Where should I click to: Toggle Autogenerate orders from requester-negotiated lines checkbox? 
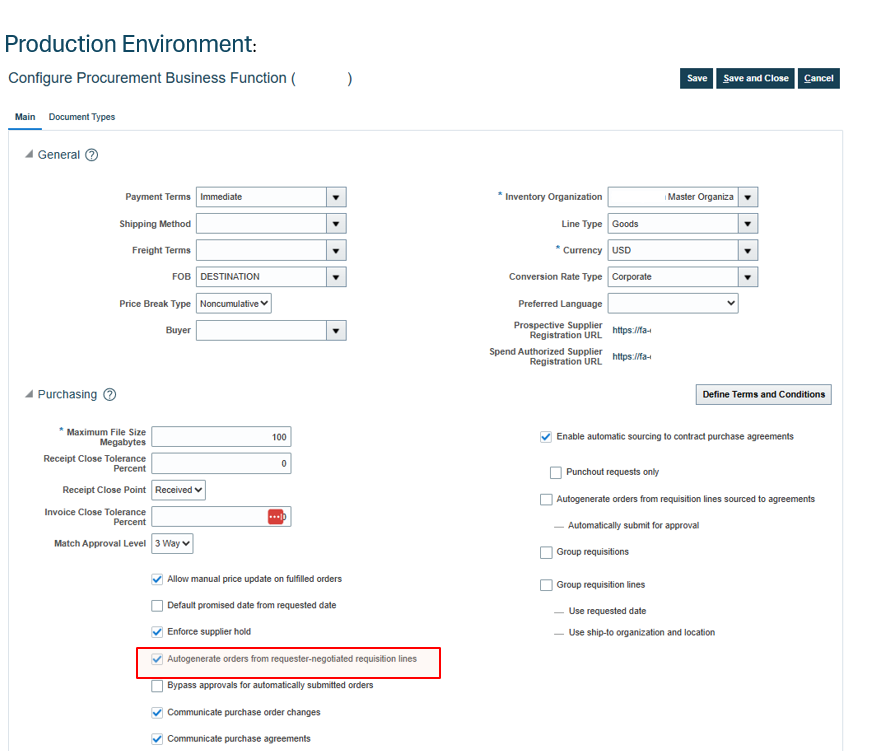157,659
